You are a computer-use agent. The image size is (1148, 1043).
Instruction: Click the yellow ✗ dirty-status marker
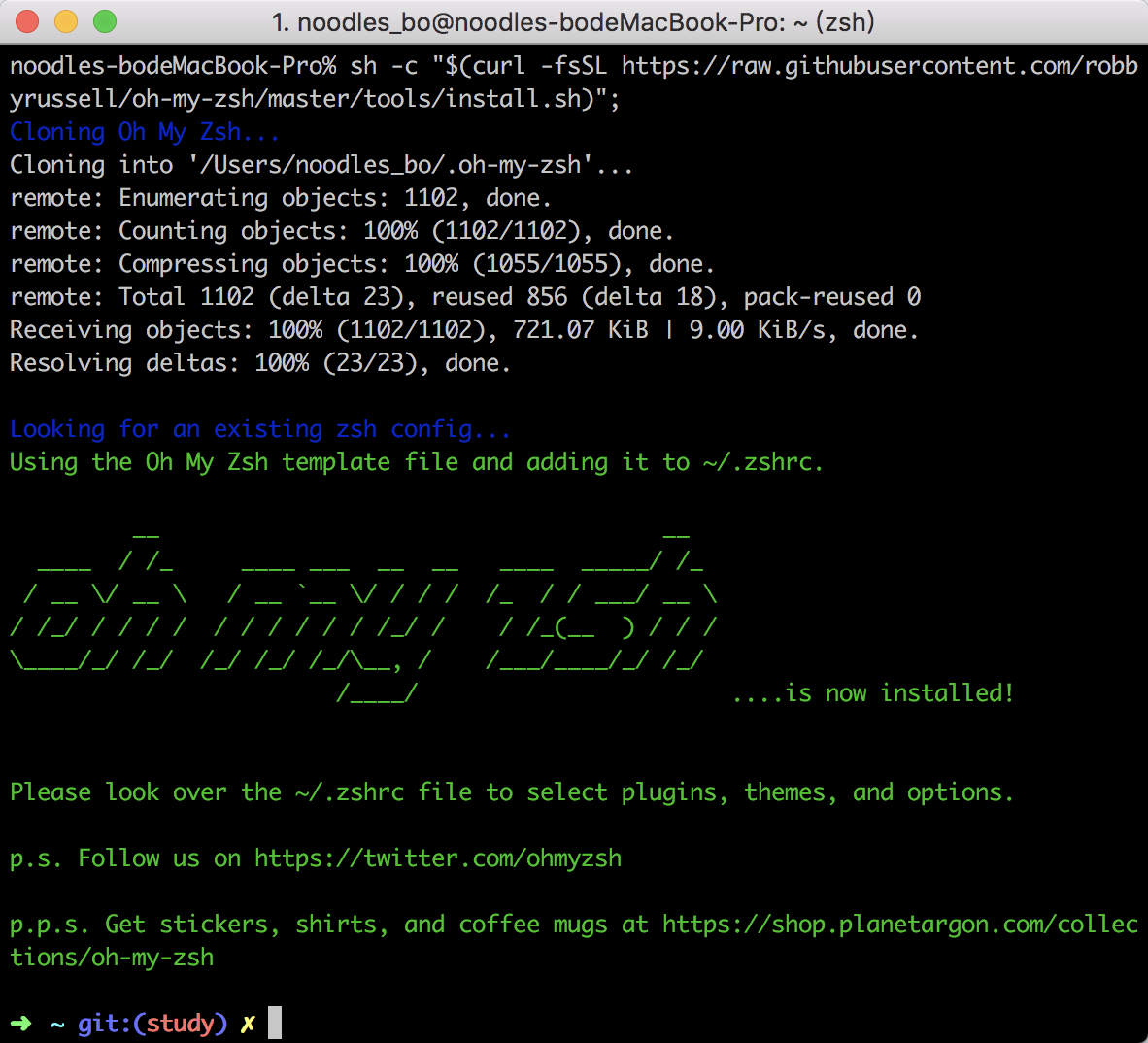click(249, 1024)
